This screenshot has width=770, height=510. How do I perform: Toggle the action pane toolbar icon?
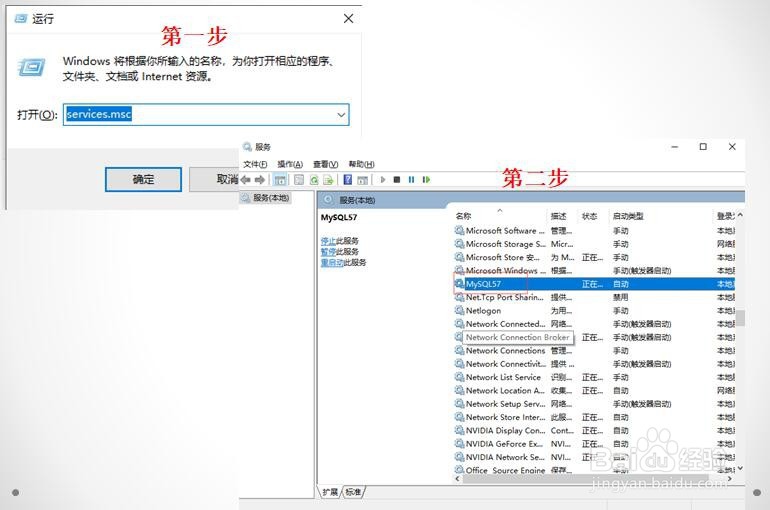362,180
